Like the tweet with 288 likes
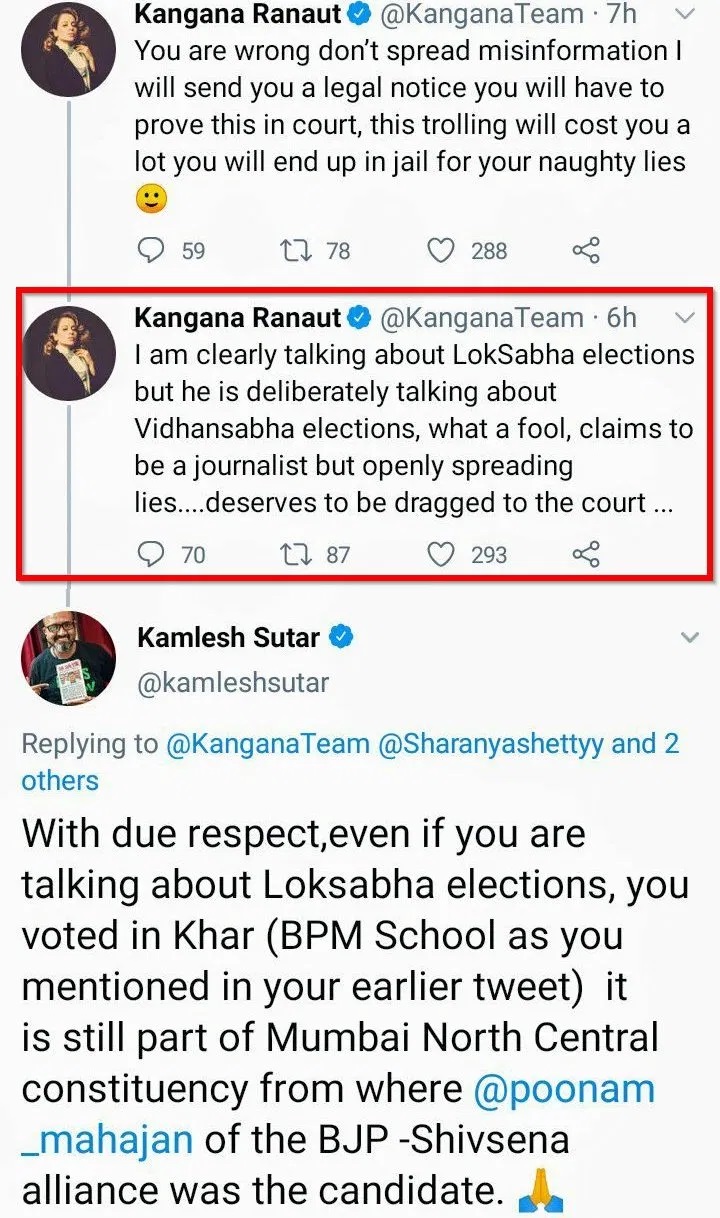Viewport: 720px width, 1218px height. (441, 249)
